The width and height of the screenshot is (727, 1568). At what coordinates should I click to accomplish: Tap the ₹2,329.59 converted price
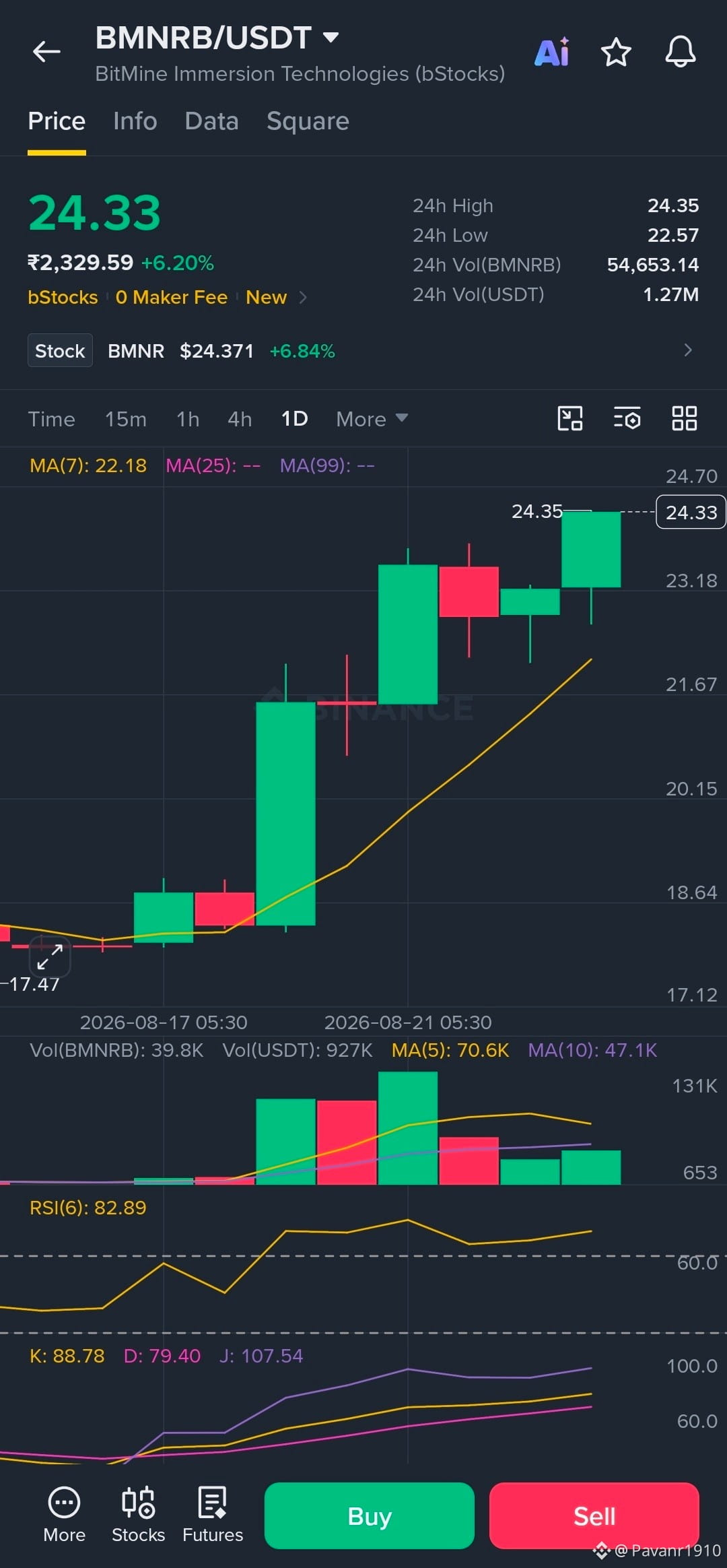(x=81, y=263)
